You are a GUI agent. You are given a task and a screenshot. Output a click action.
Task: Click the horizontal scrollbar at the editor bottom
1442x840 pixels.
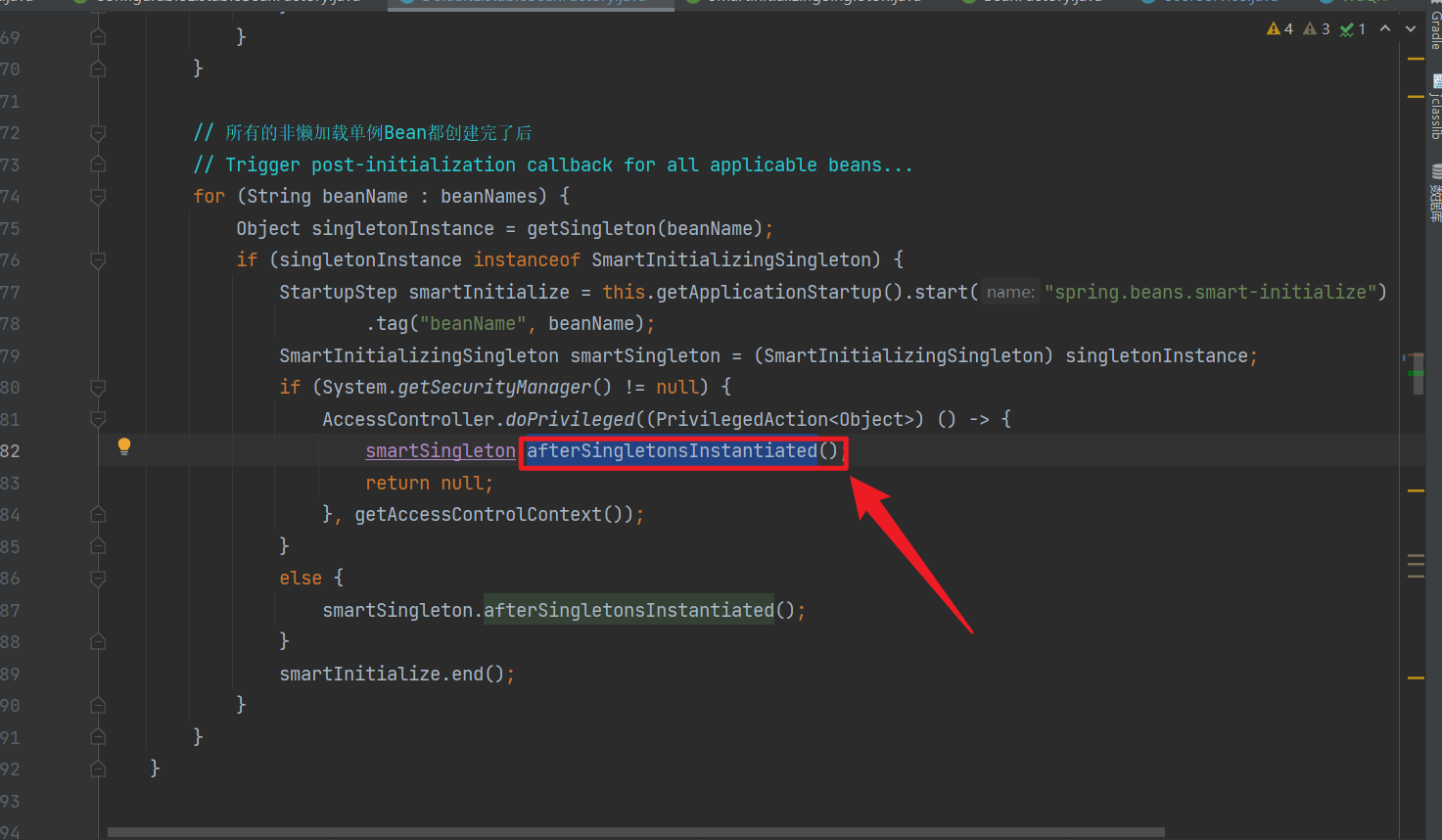pos(636,833)
